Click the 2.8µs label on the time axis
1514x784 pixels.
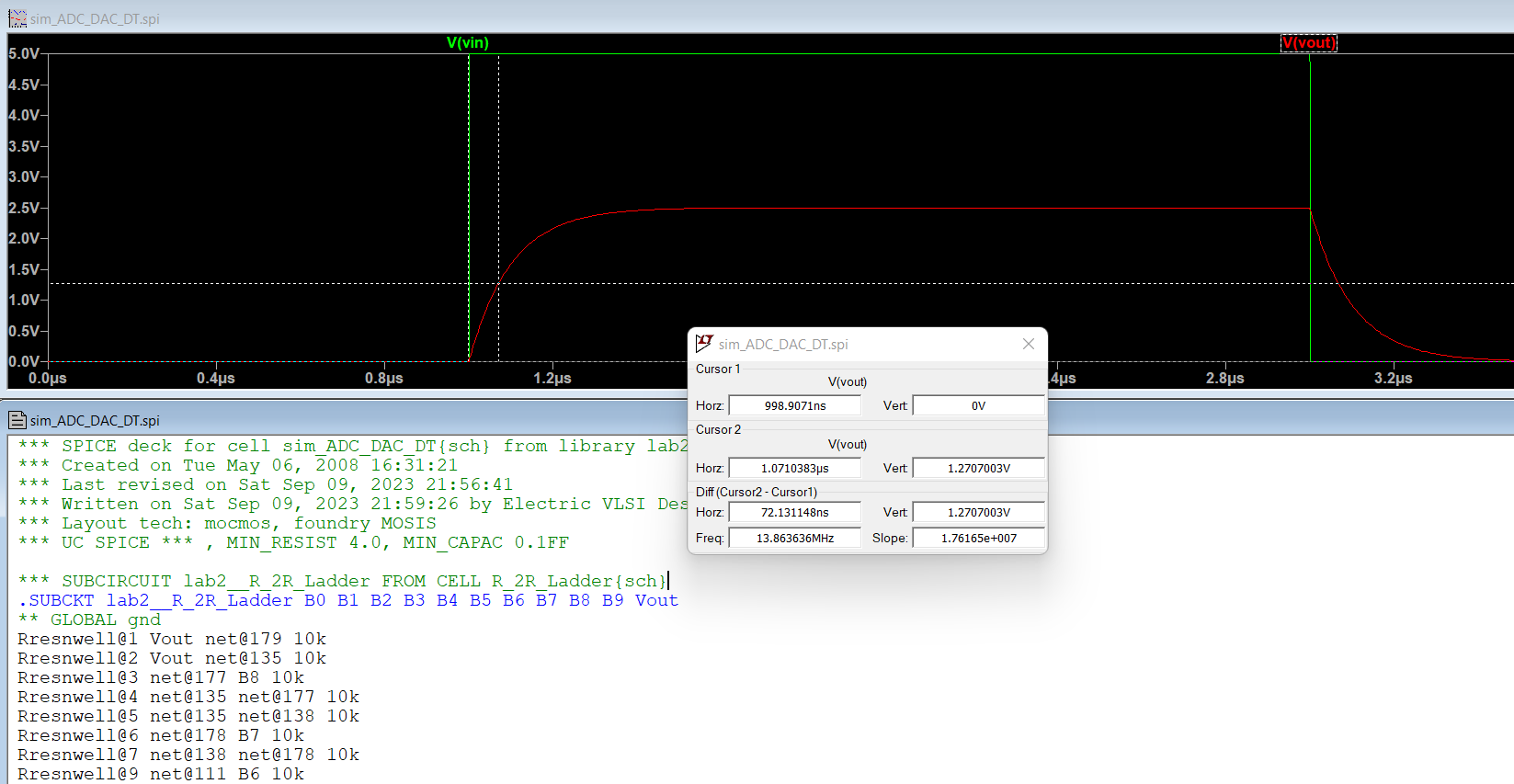[1225, 378]
